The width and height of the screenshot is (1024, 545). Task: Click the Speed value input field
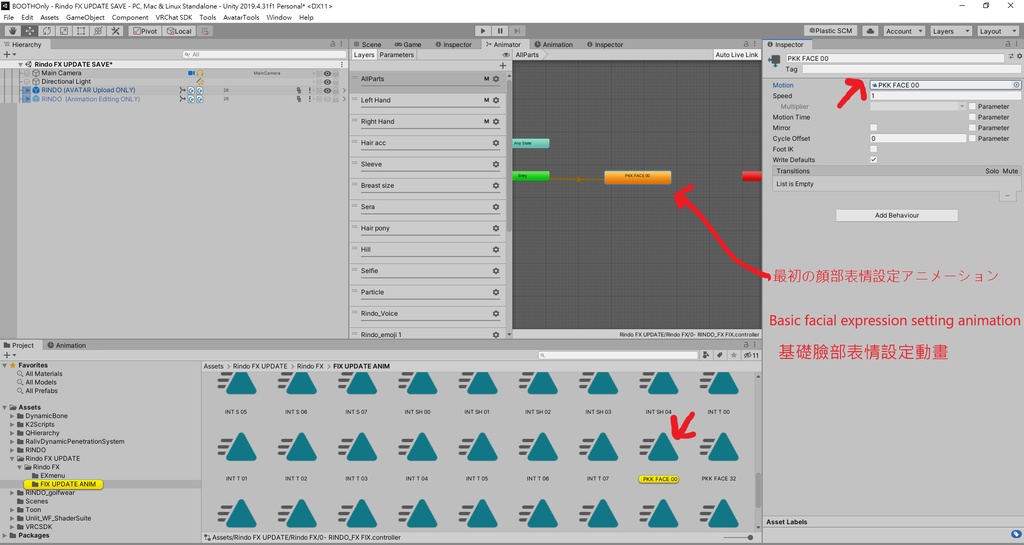pos(945,96)
